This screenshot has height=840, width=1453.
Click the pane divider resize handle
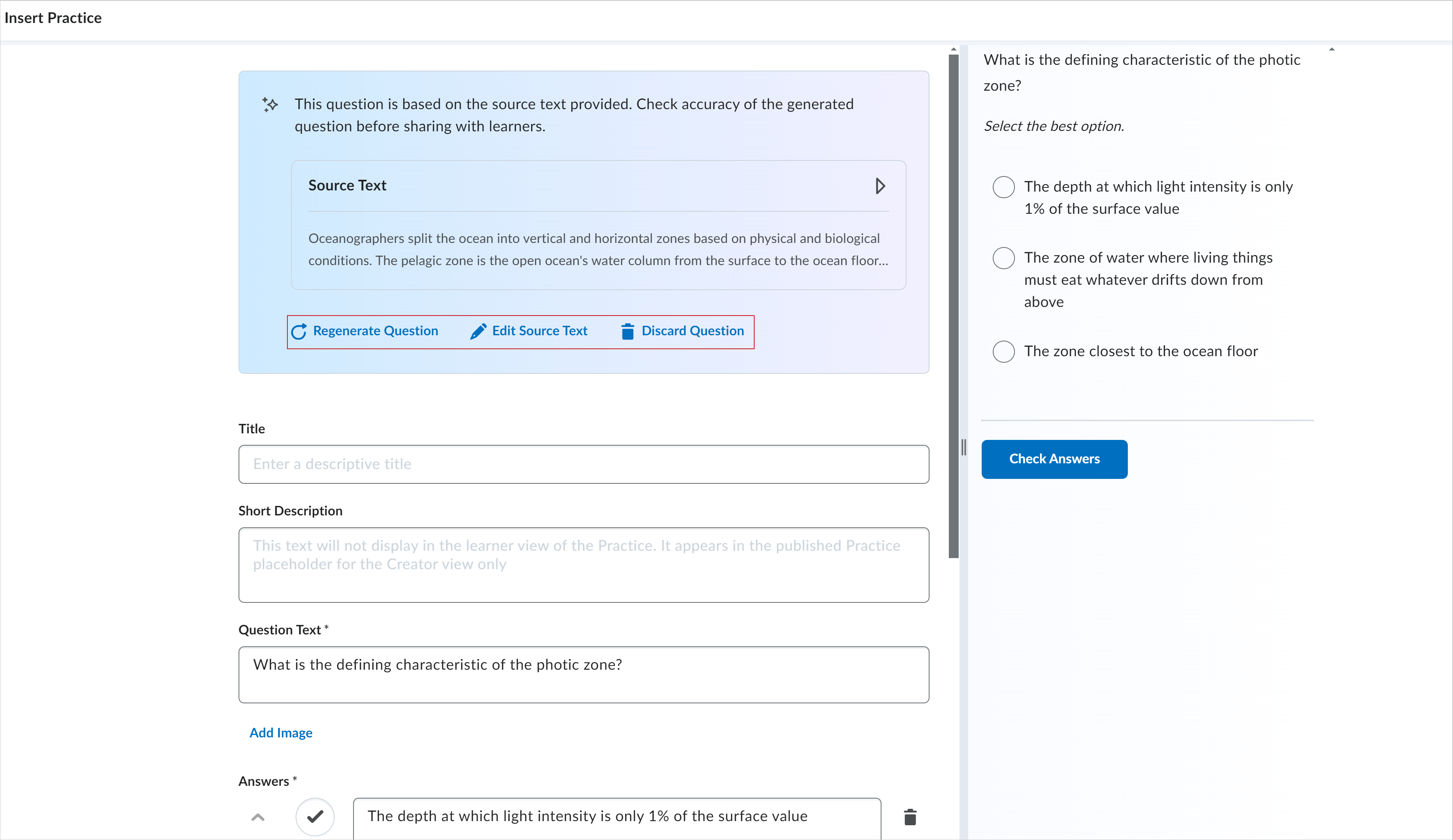pos(964,447)
